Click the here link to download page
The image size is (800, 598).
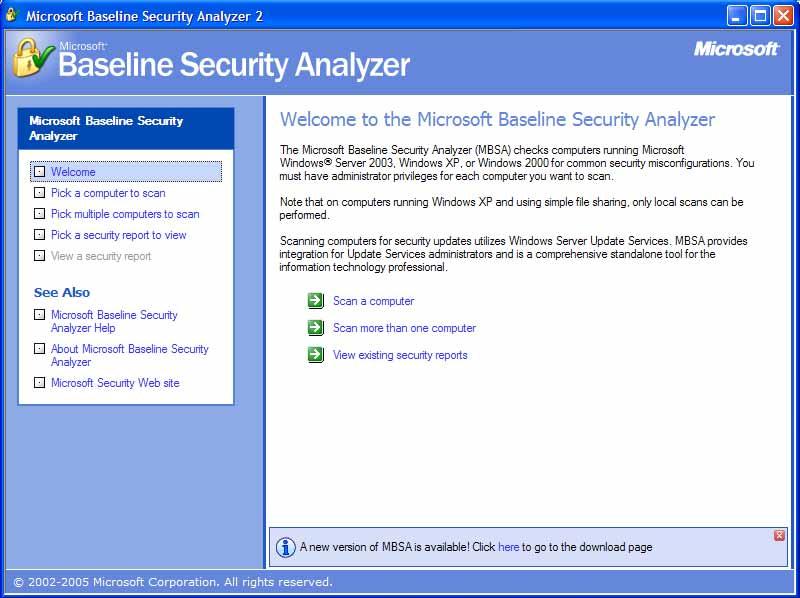click(x=508, y=547)
